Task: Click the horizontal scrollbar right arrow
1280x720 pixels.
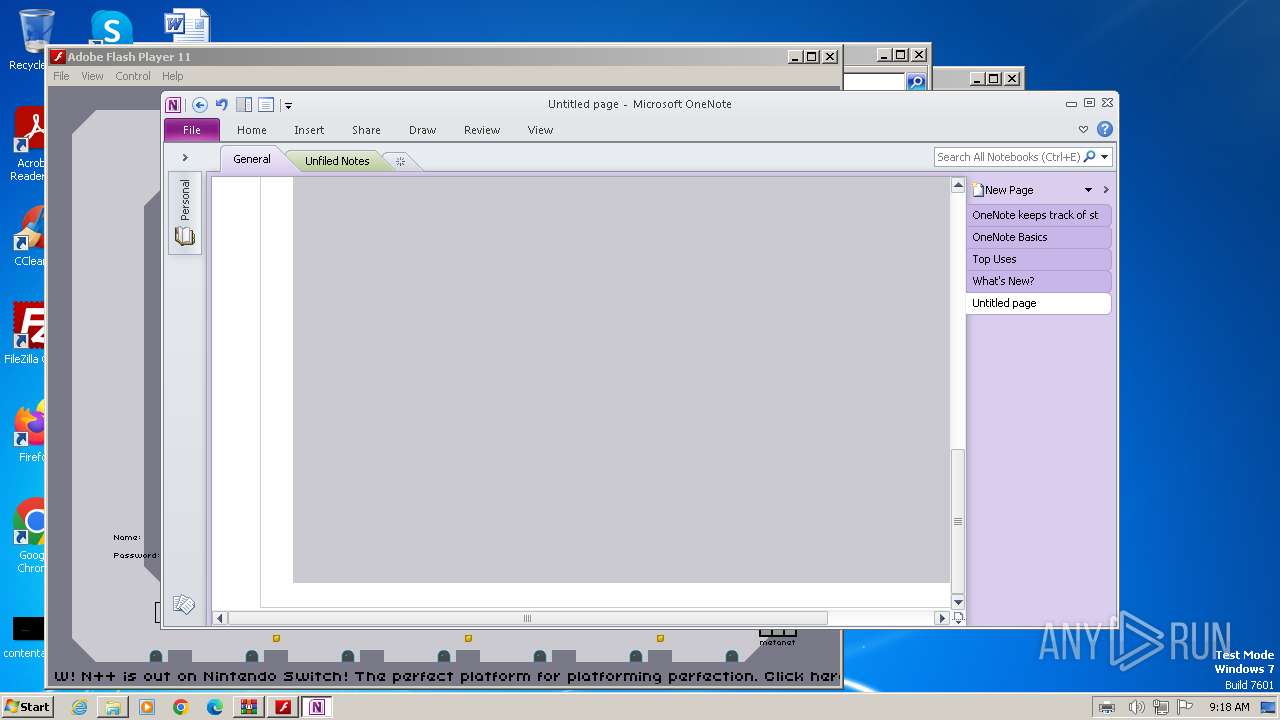Action: tap(941, 618)
